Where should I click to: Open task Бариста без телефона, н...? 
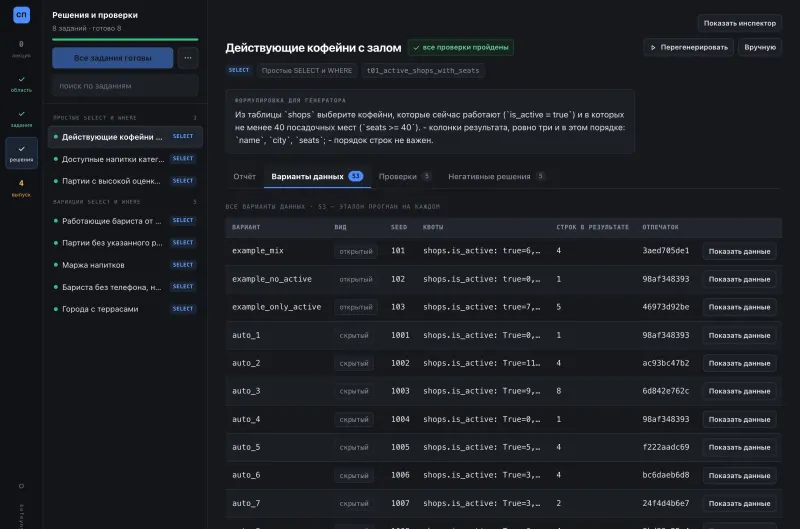pyautogui.click(x=125, y=287)
